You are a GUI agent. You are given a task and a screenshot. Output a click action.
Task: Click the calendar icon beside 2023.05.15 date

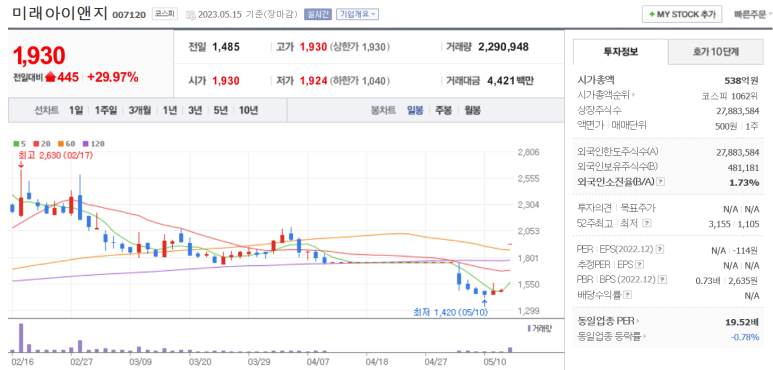coord(190,14)
